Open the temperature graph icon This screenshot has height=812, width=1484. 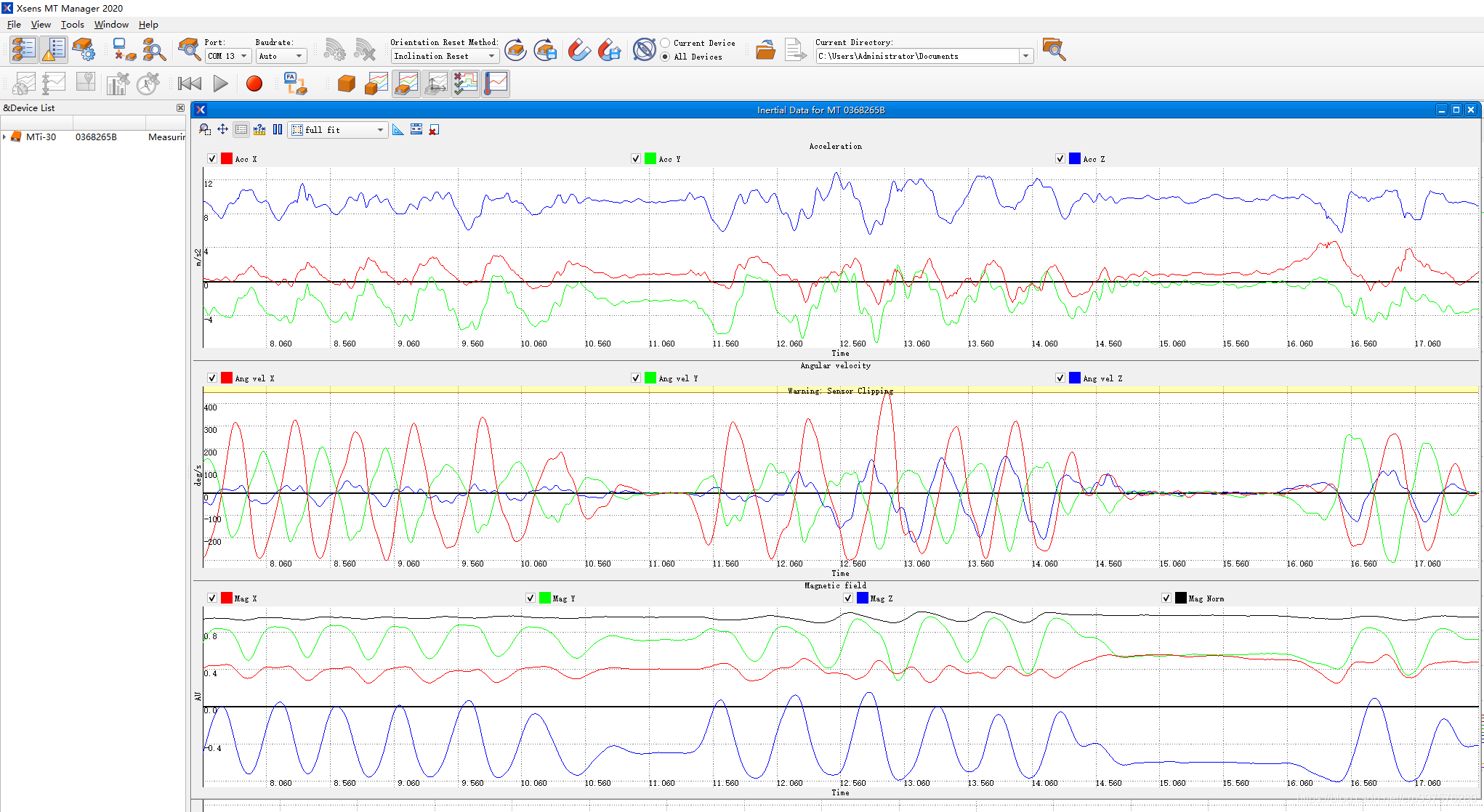point(496,84)
